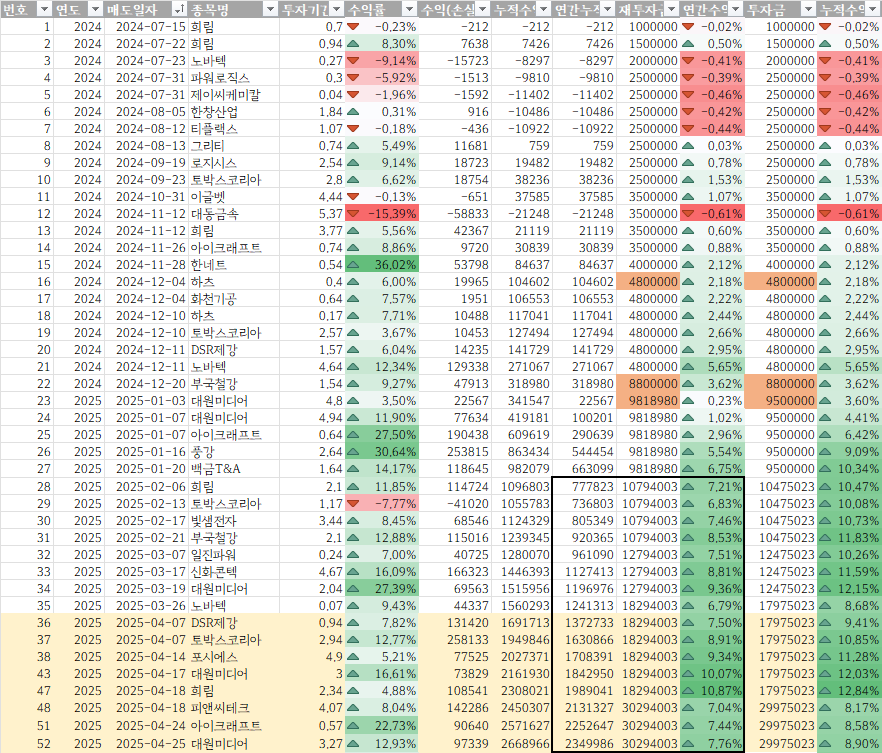Open the 매도일자 sort/filter dropdown
Viewport: 882px width, 753px height.
click(179, 9)
